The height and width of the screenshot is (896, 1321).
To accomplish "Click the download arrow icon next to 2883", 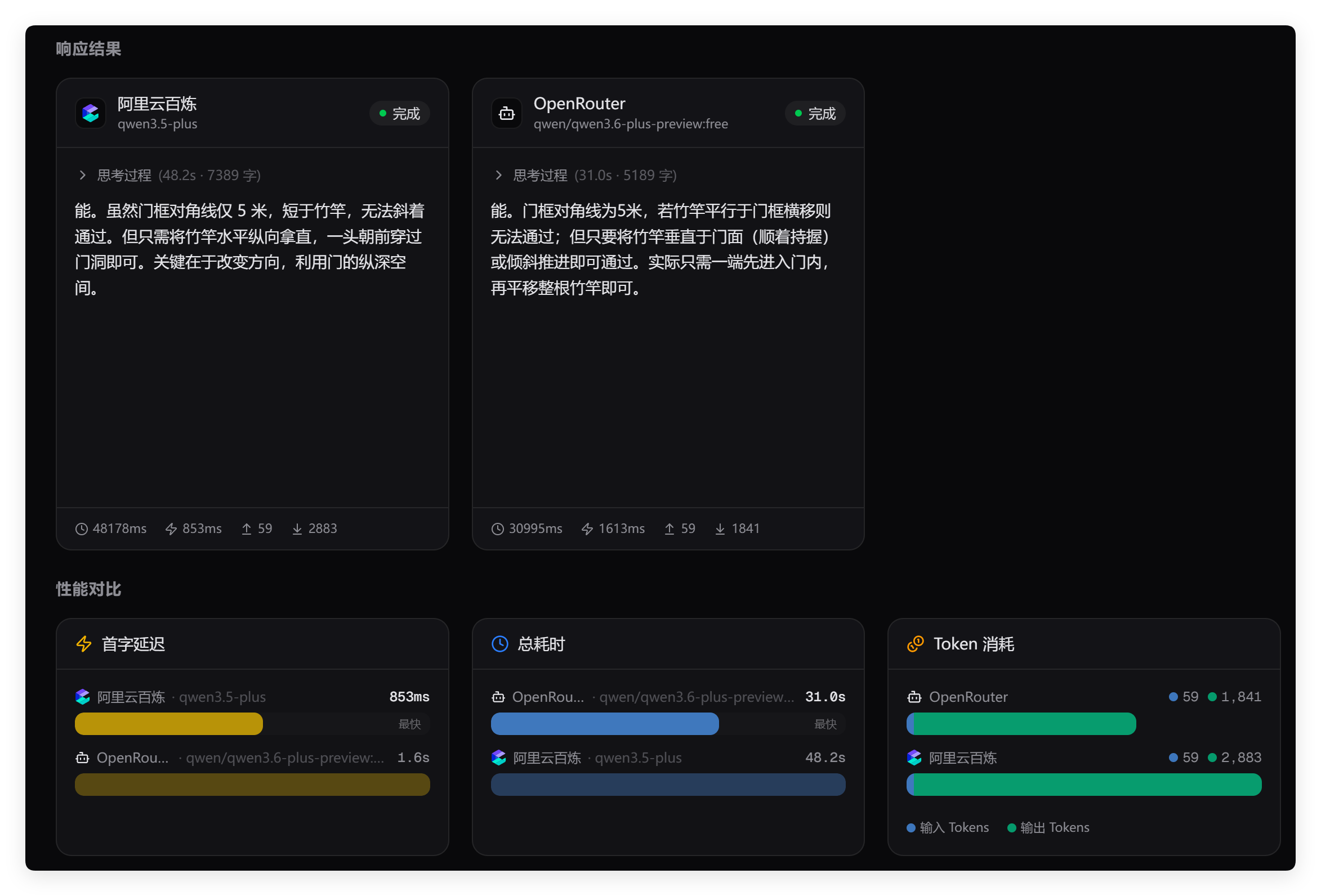I will [x=297, y=529].
